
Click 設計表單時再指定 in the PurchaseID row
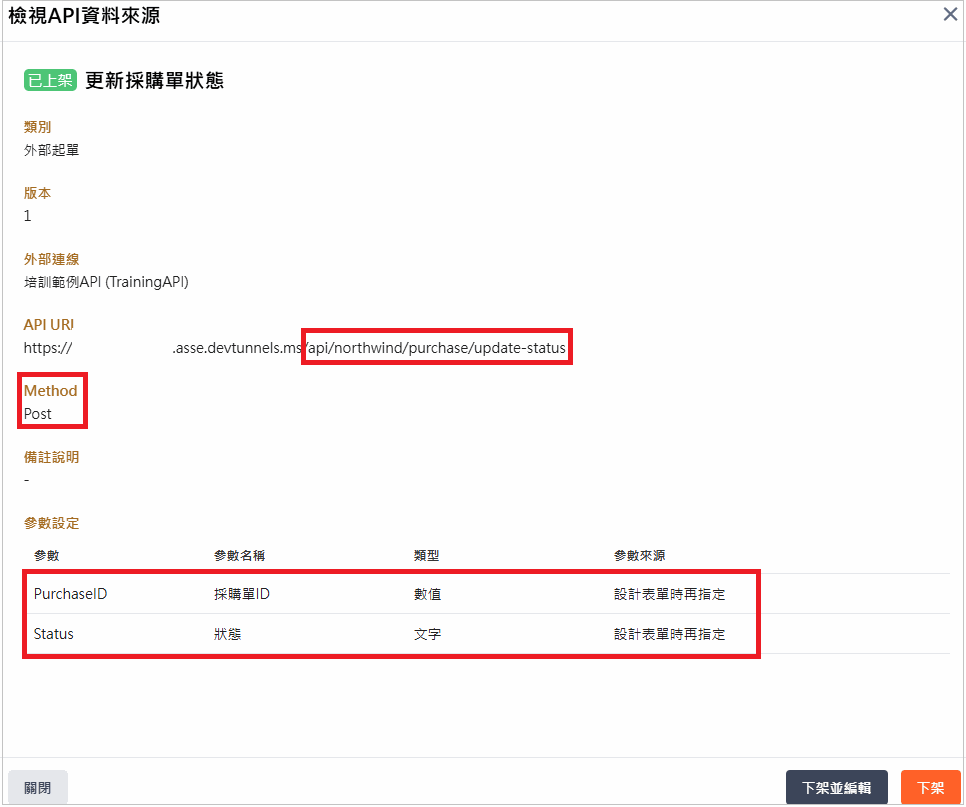click(670, 594)
